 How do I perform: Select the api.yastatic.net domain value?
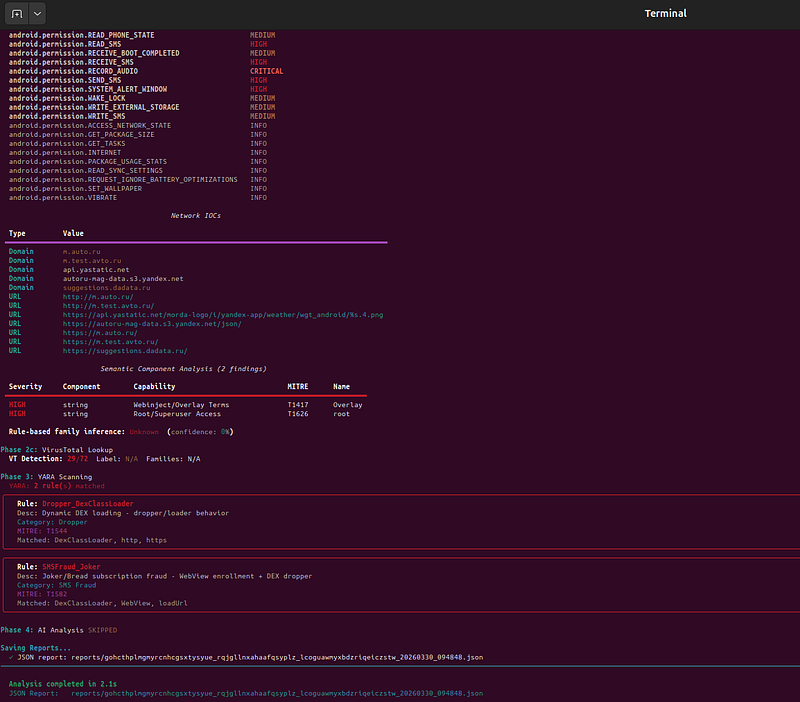96,270
